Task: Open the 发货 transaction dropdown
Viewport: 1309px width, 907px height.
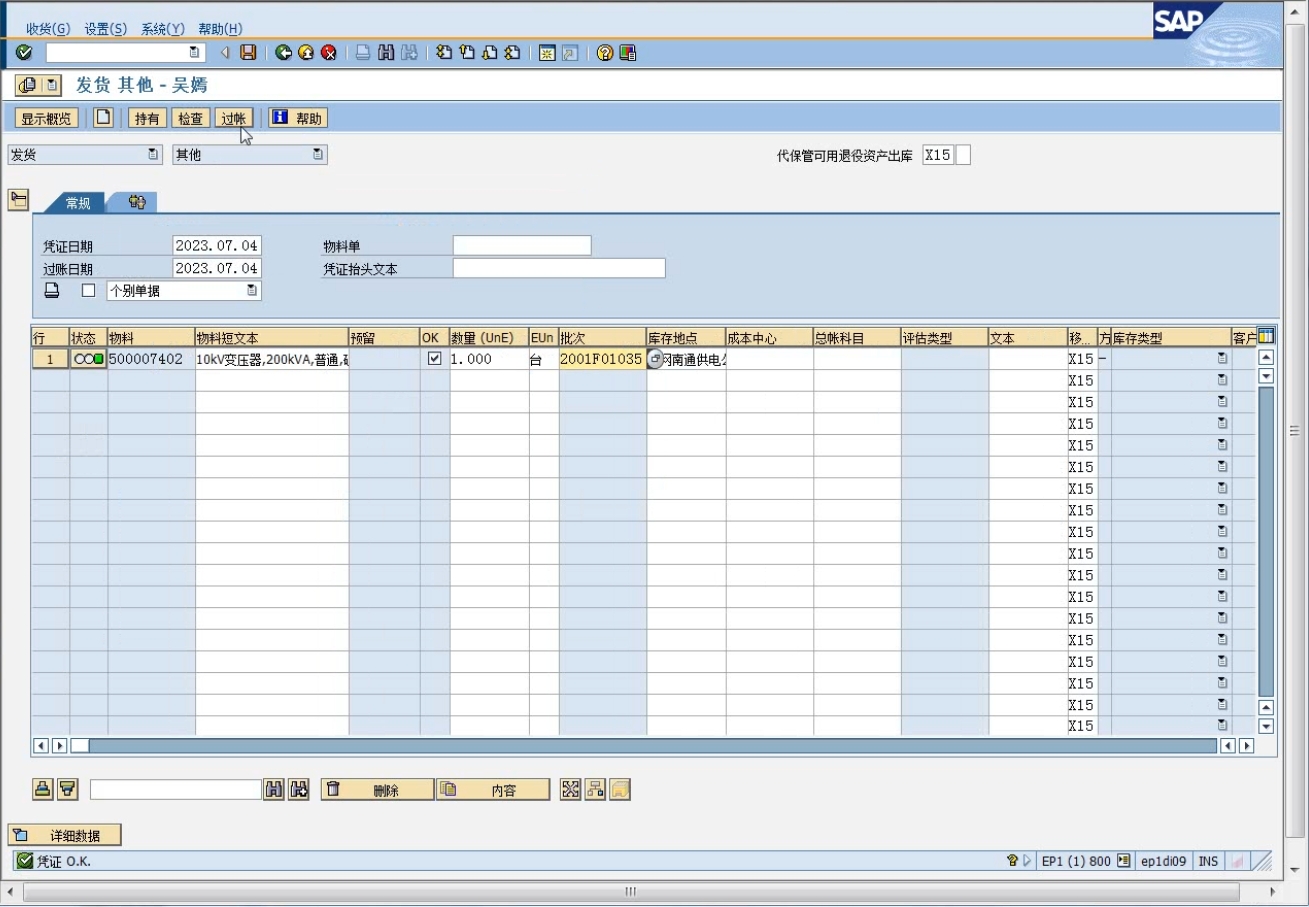Action: pyautogui.click(x=84, y=155)
